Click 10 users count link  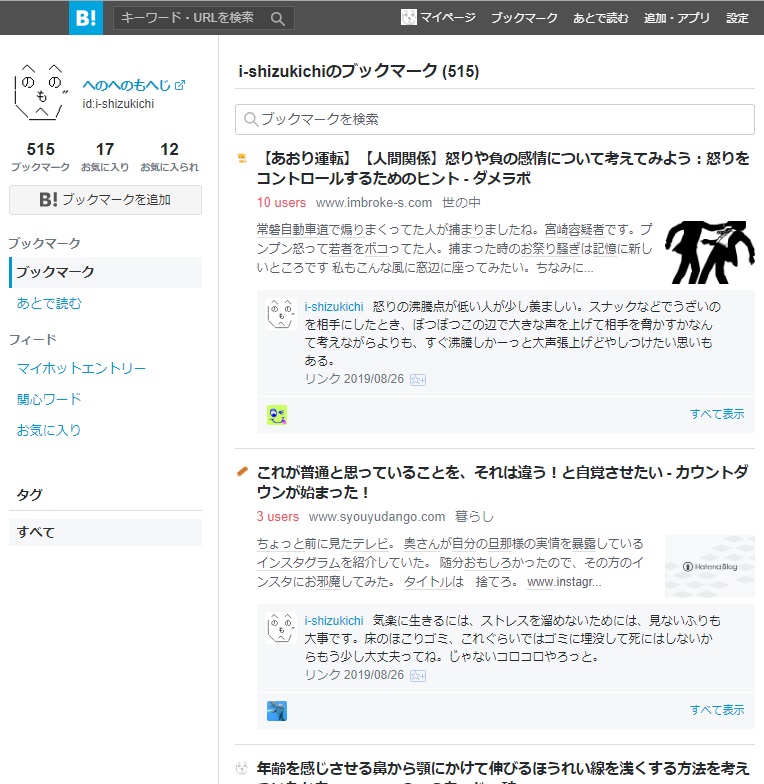point(281,202)
